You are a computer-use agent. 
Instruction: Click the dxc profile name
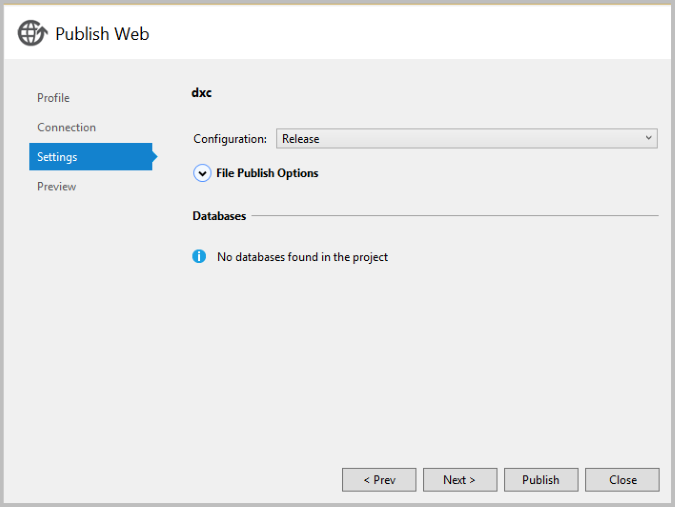pyautogui.click(x=201, y=93)
